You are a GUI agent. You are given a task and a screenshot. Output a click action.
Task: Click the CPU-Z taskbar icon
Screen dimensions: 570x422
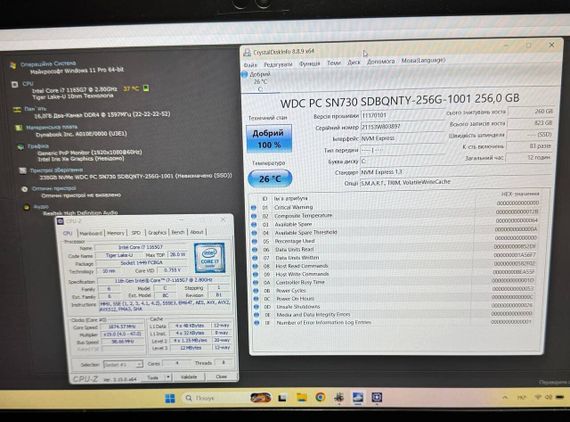[377, 397]
